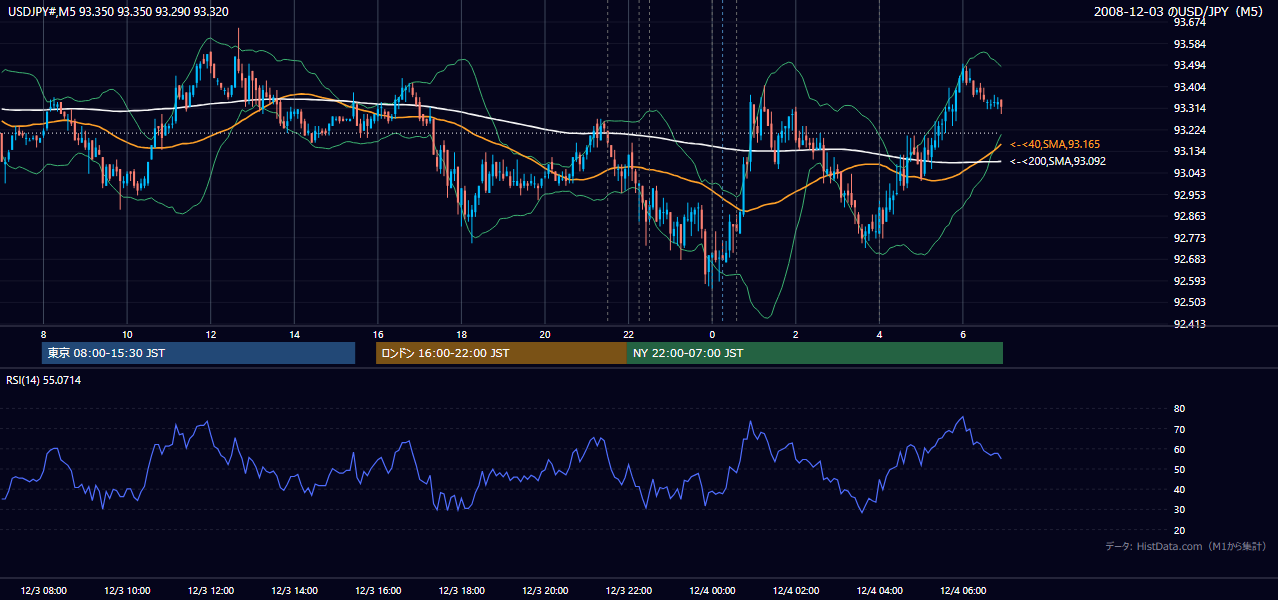
Task: Click the 93.404 price axis label
Action: 1190,87
